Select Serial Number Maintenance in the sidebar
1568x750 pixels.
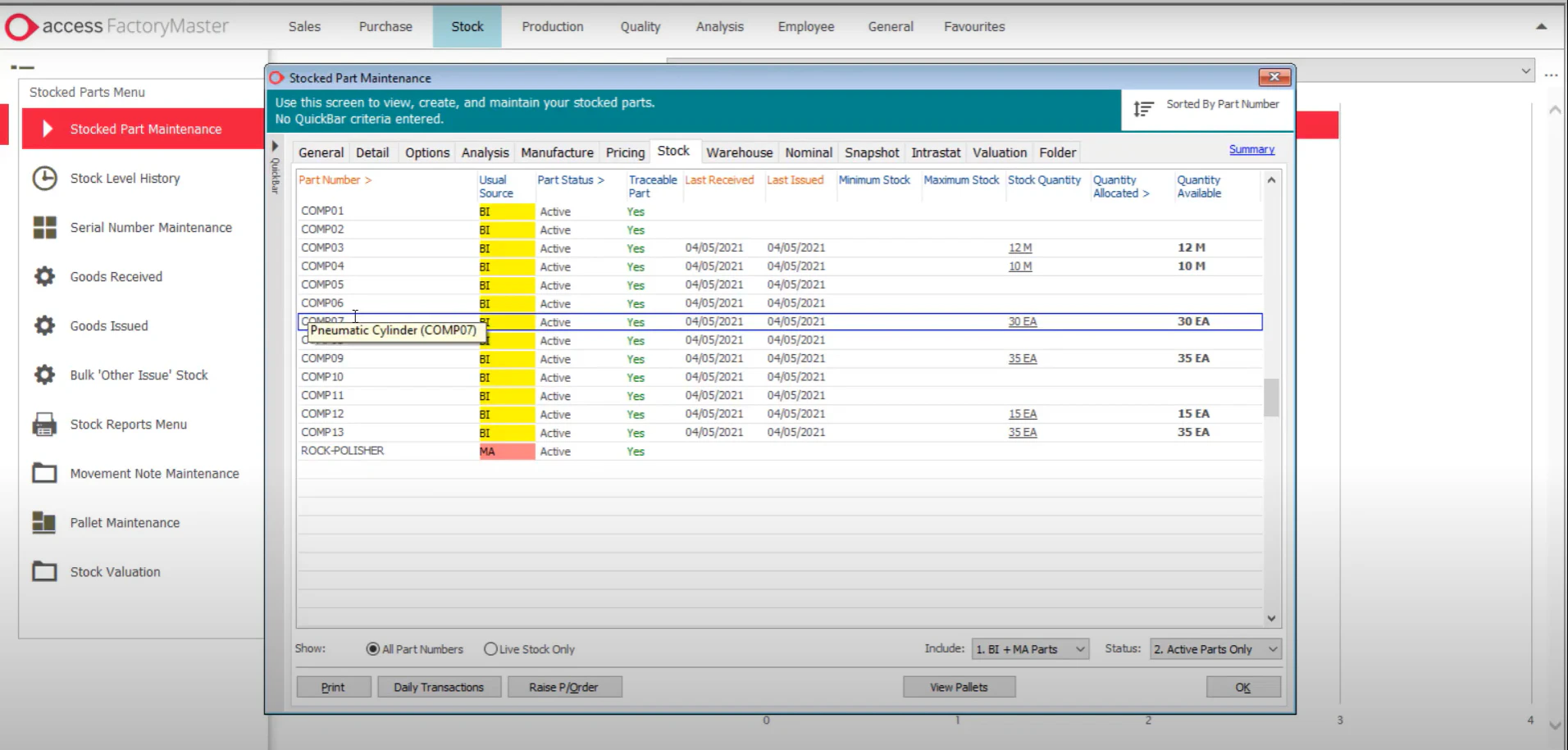[x=150, y=227]
